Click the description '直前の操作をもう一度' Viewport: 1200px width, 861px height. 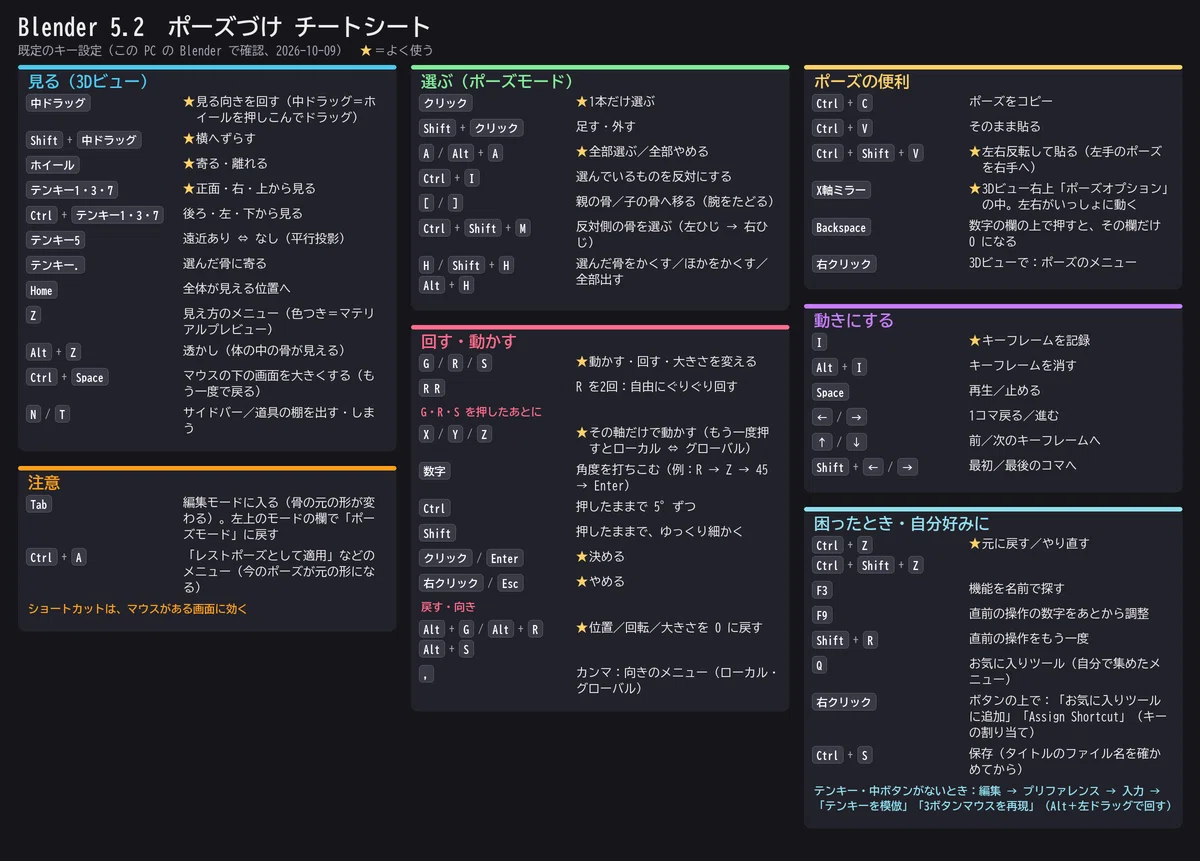coord(1028,639)
